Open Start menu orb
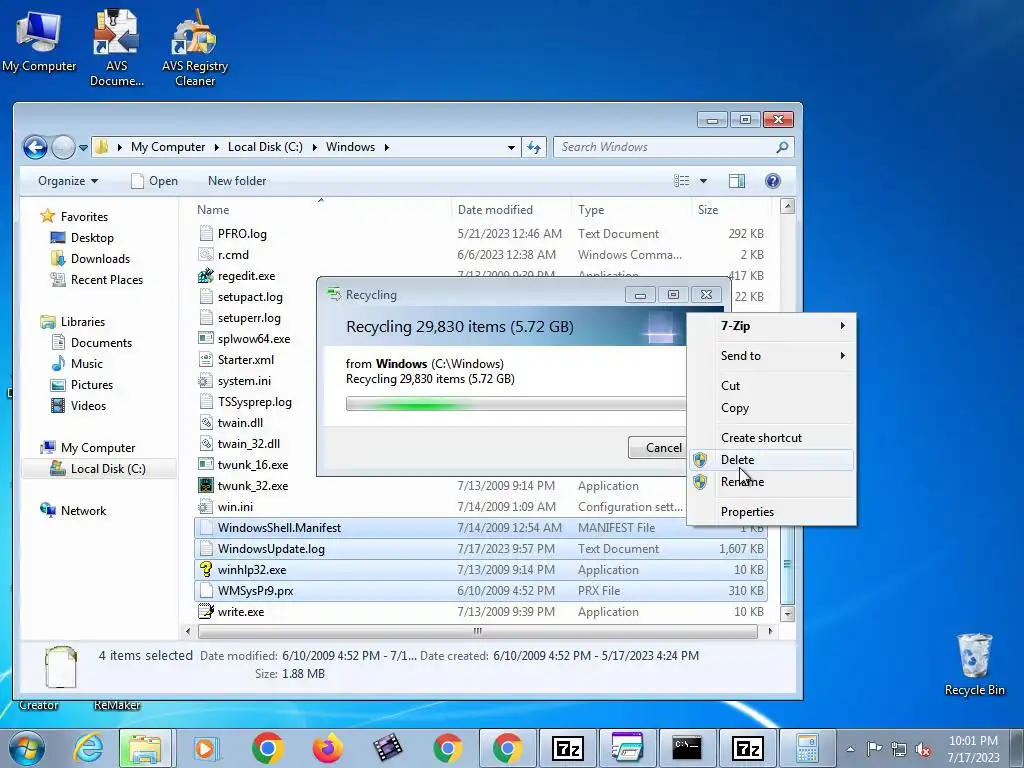The image size is (1024, 768). click(27, 748)
